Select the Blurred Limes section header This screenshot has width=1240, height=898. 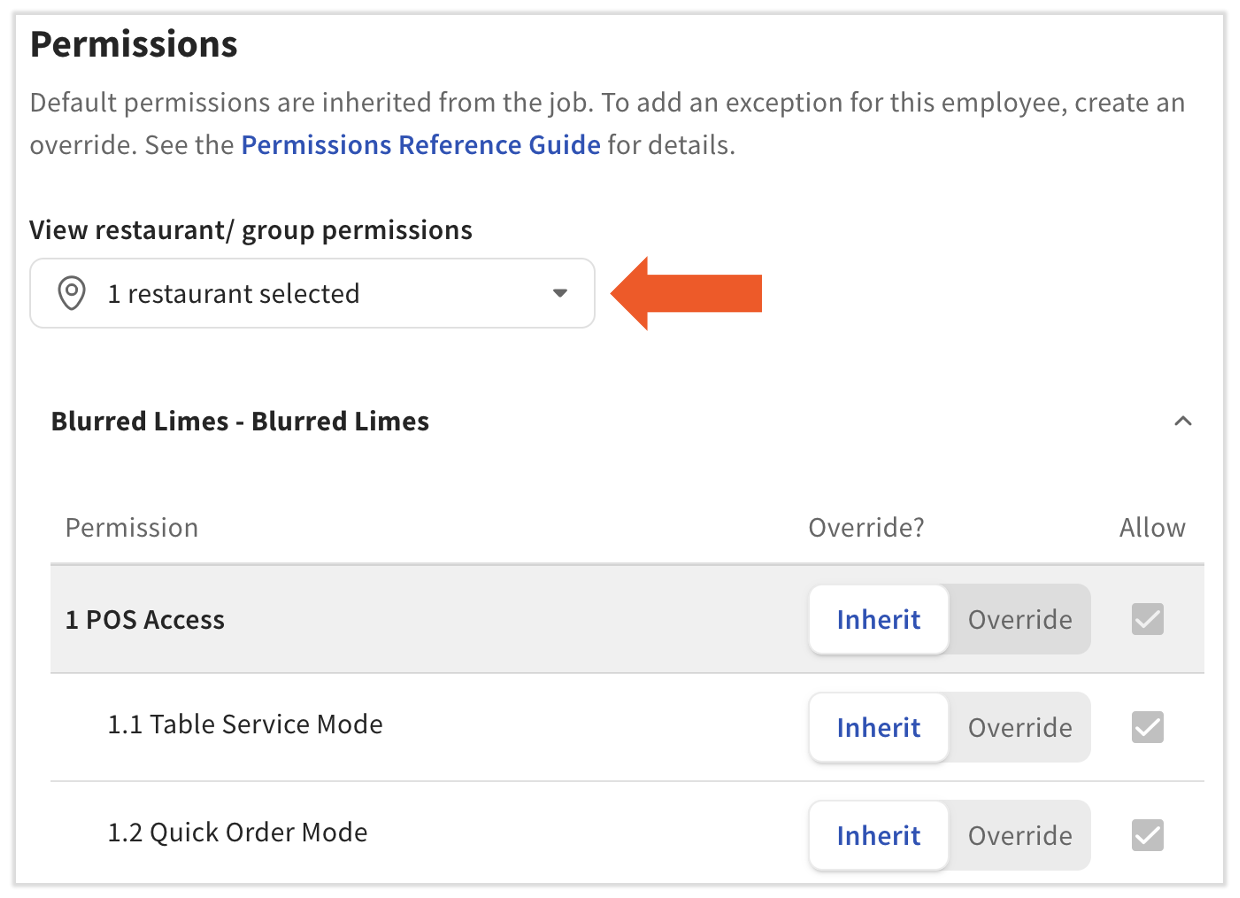[x=240, y=421]
